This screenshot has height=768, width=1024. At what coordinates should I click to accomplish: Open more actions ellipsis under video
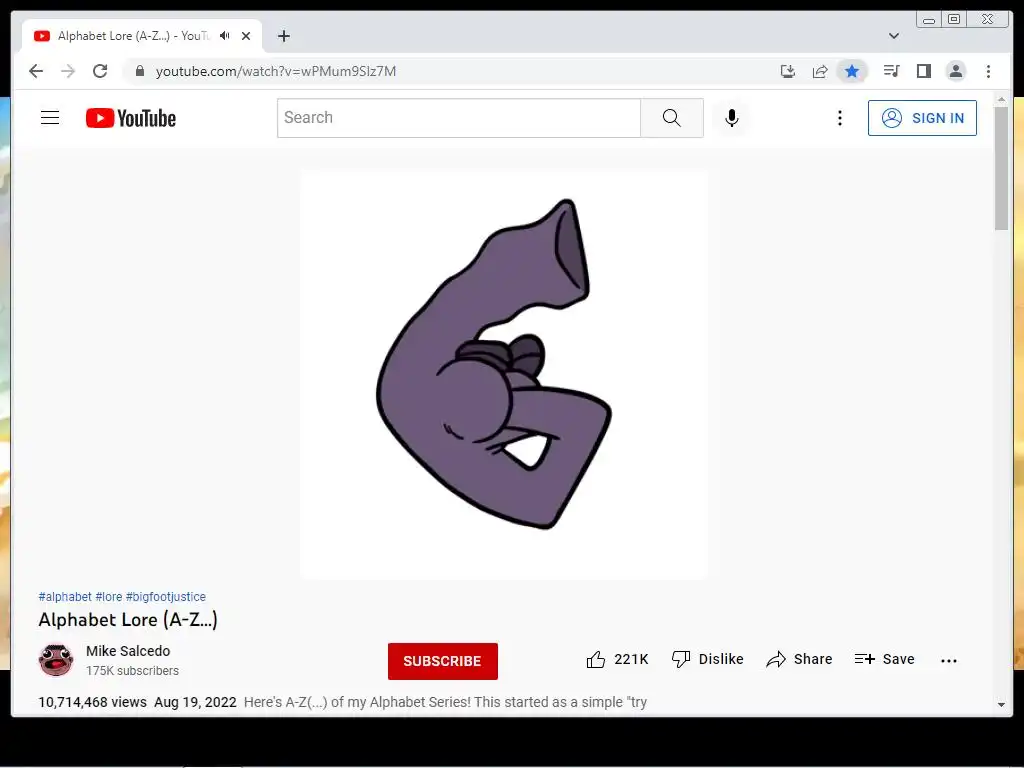pos(949,660)
